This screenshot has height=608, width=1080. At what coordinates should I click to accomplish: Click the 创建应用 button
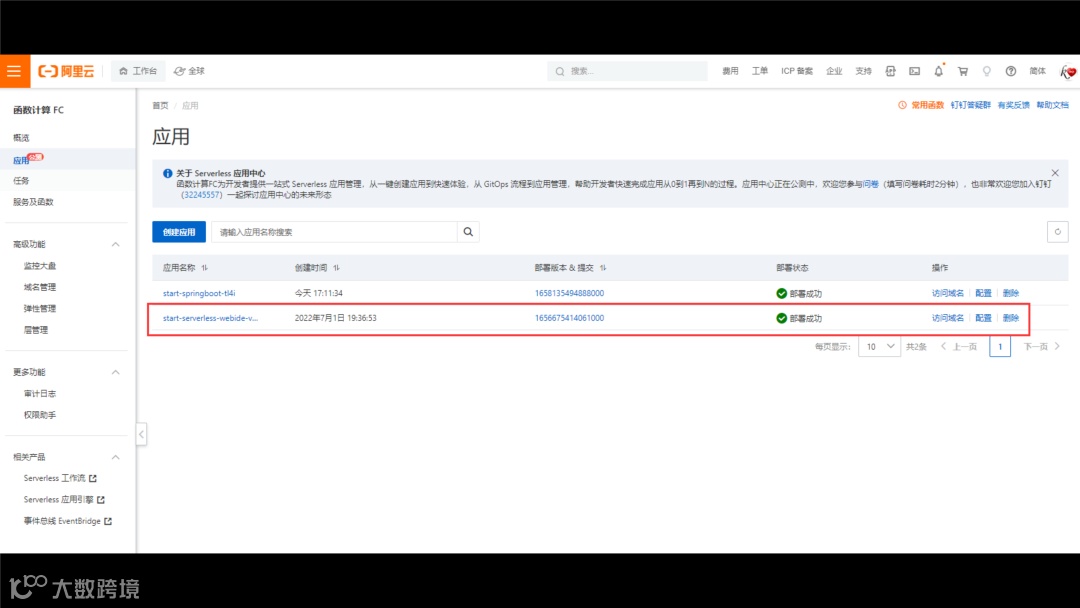pyautogui.click(x=178, y=231)
